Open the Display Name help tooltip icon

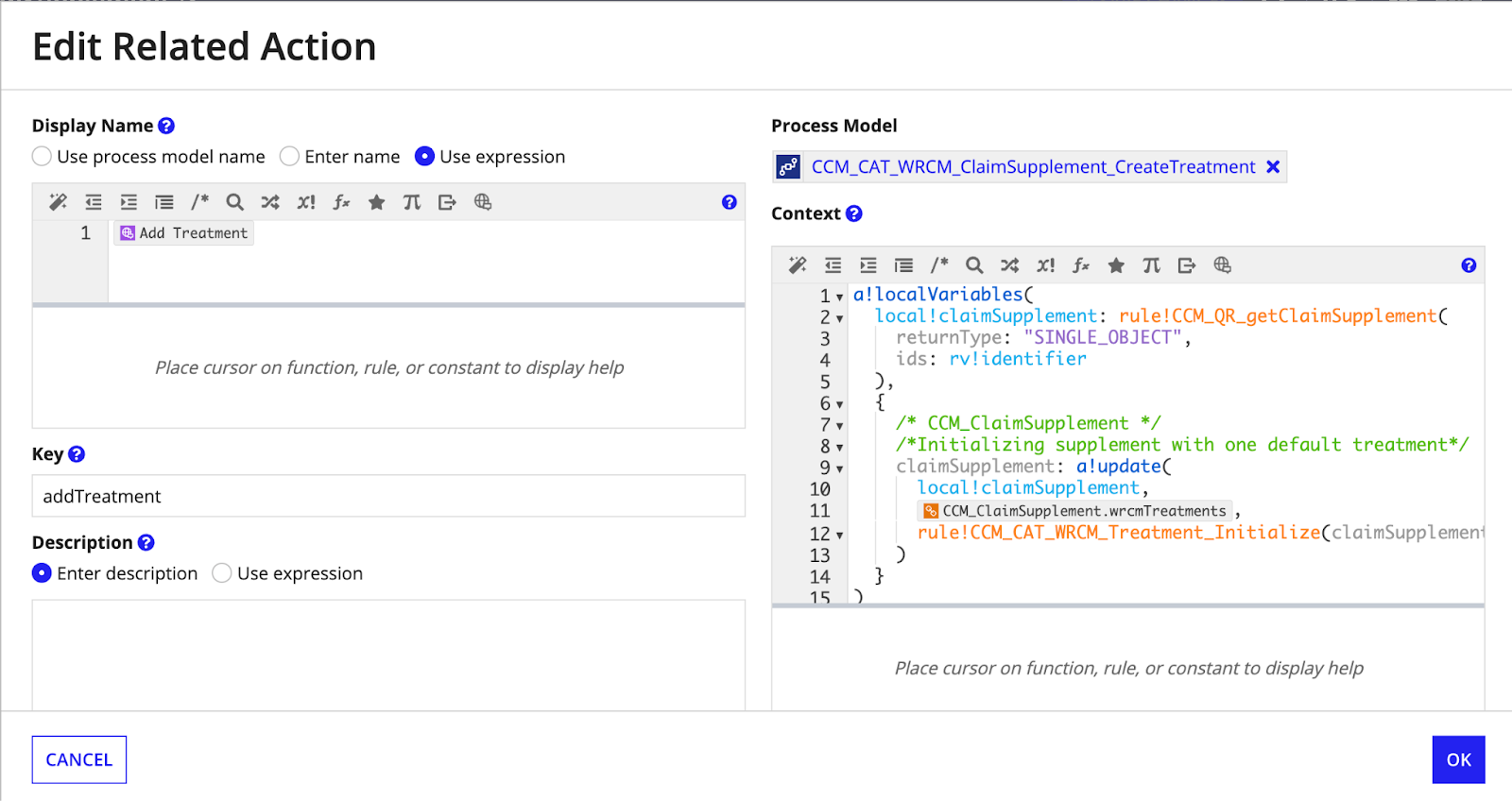pos(166,126)
